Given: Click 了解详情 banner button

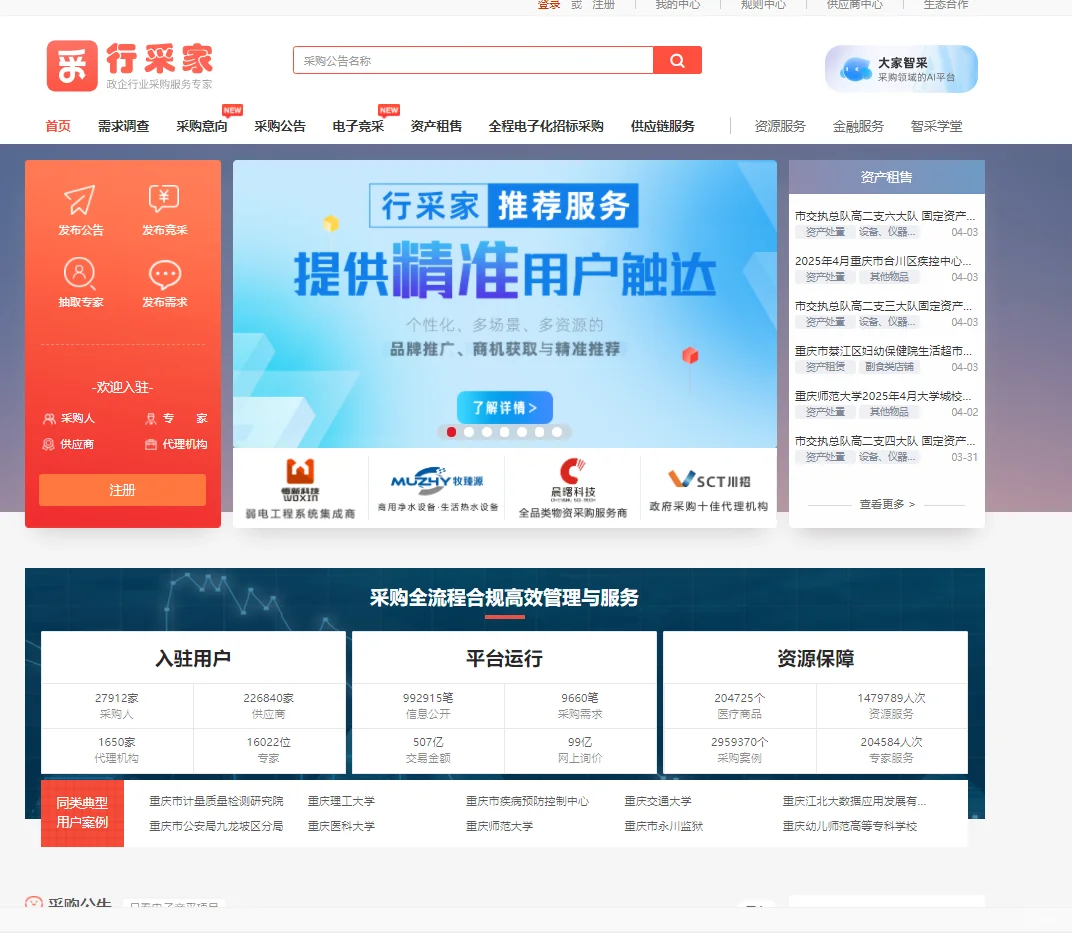Looking at the screenshot, I should [x=505, y=407].
